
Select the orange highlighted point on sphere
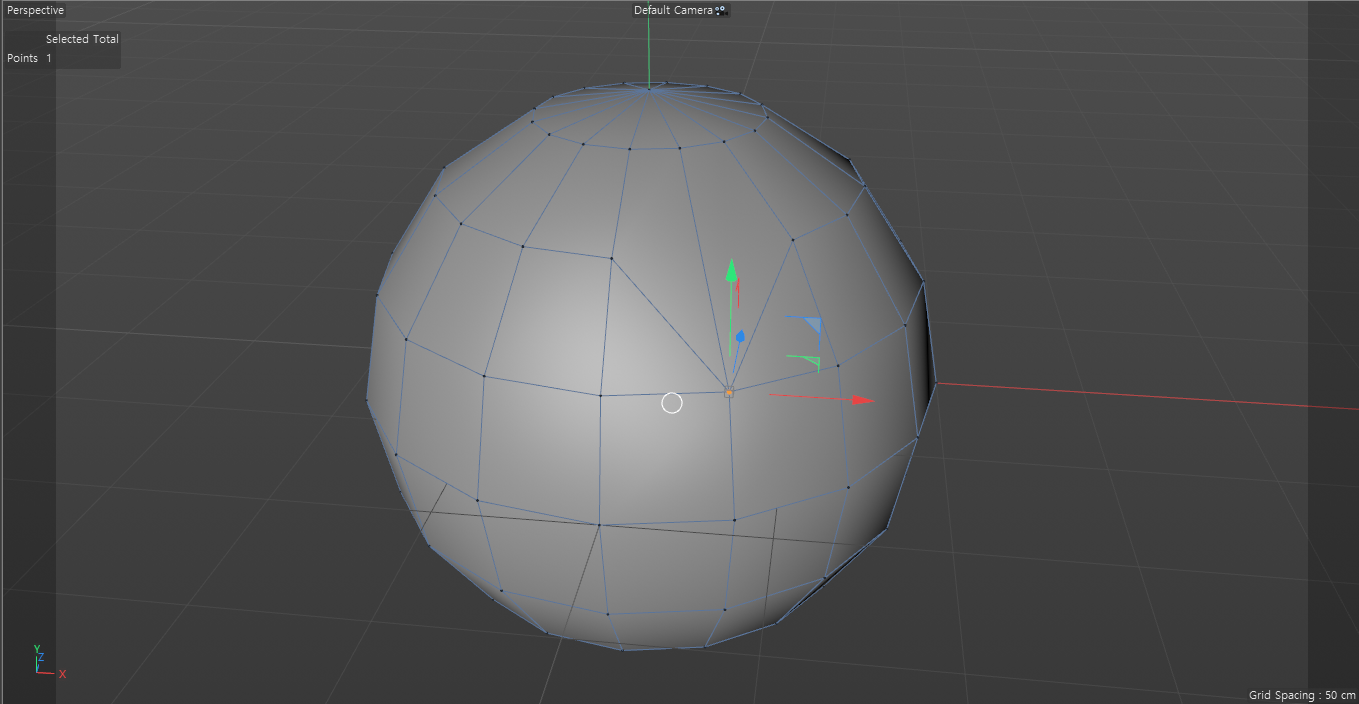729,393
